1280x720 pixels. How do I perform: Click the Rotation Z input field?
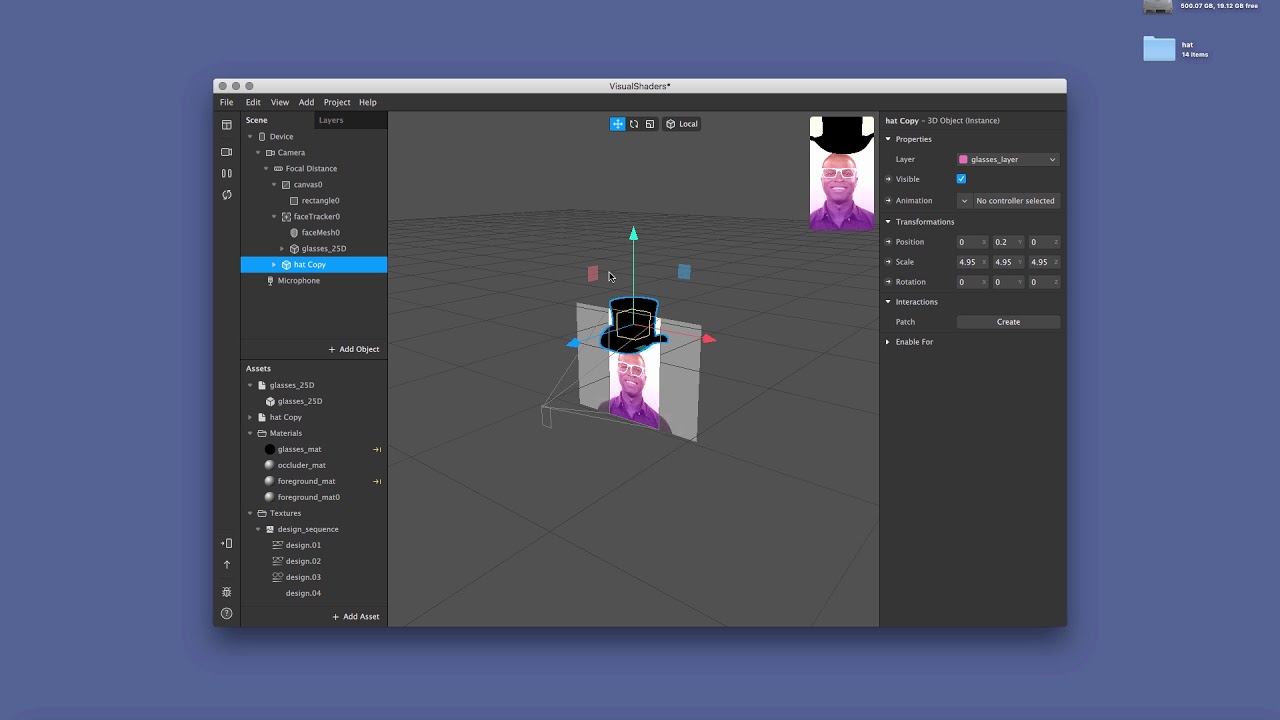tap(1043, 282)
